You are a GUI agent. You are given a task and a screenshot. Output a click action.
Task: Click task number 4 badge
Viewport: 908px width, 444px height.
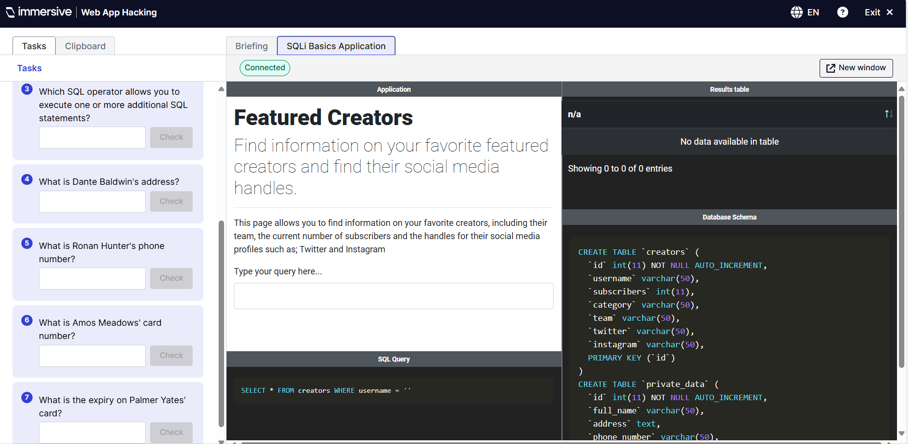[x=27, y=179]
